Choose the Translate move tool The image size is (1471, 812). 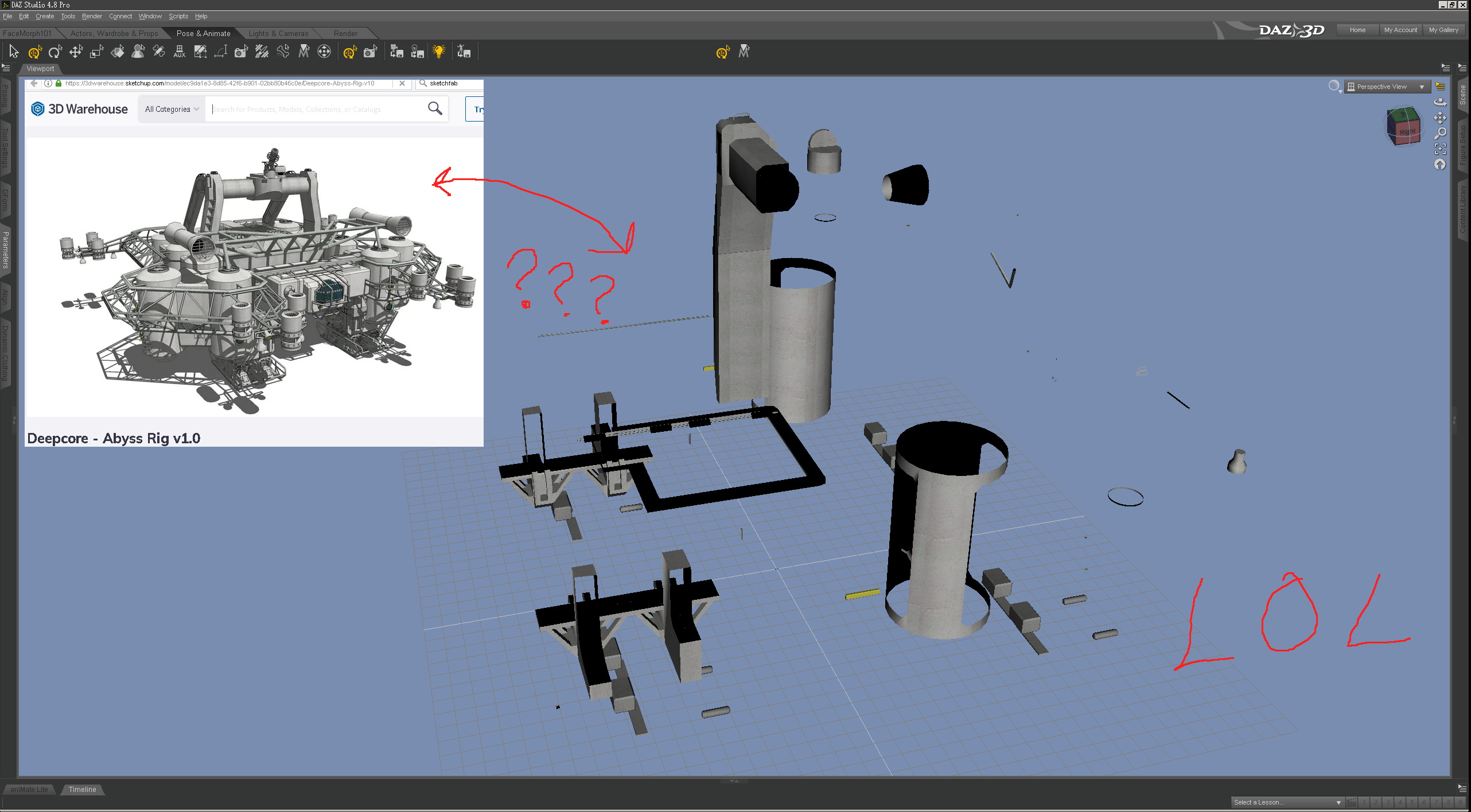click(76, 52)
